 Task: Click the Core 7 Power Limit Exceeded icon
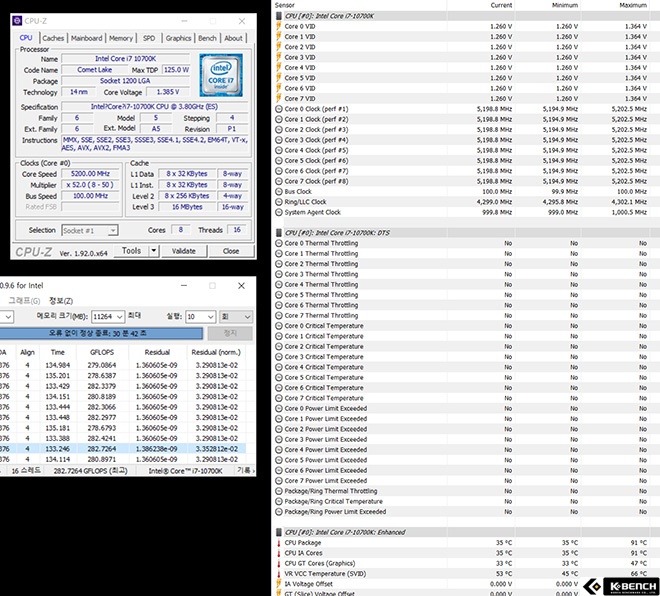(x=279, y=481)
